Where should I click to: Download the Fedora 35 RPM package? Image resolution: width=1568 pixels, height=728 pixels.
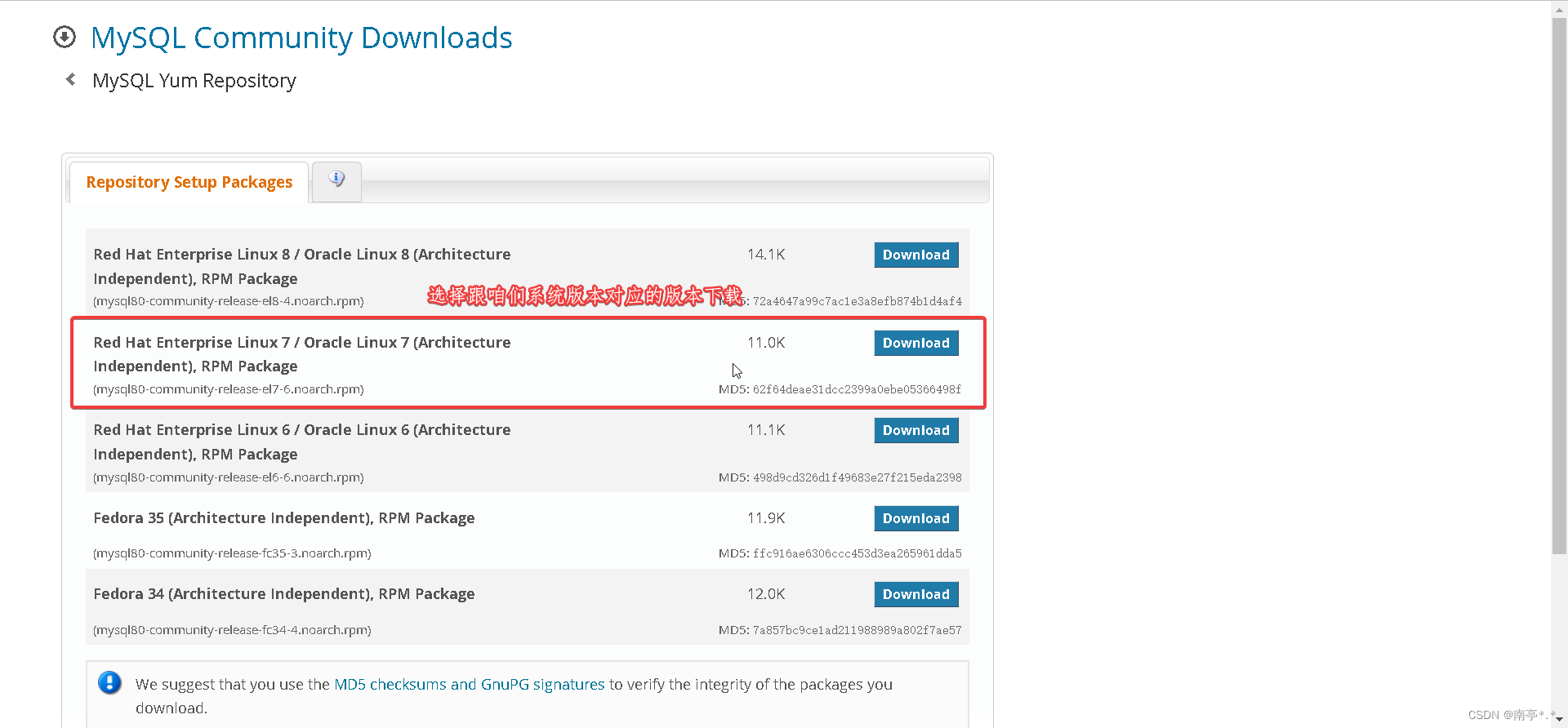pyautogui.click(x=916, y=518)
